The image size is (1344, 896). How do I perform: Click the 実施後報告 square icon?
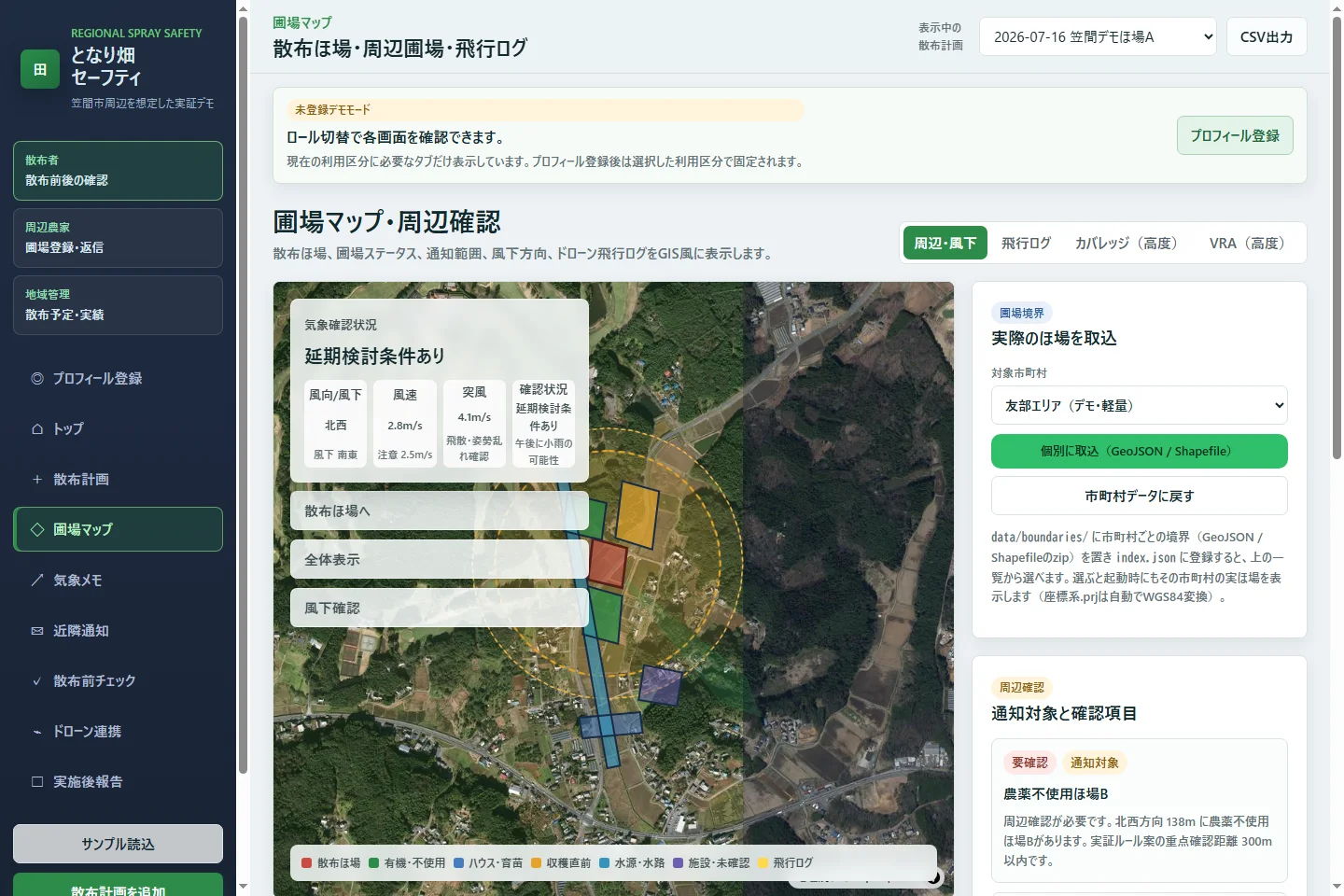tap(37, 781)
